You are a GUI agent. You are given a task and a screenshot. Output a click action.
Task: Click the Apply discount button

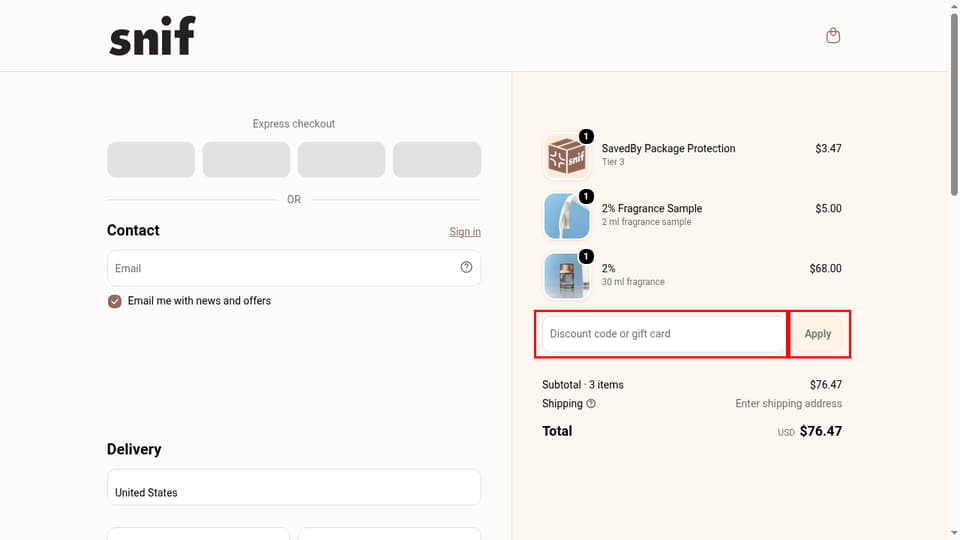coord(817,334)
